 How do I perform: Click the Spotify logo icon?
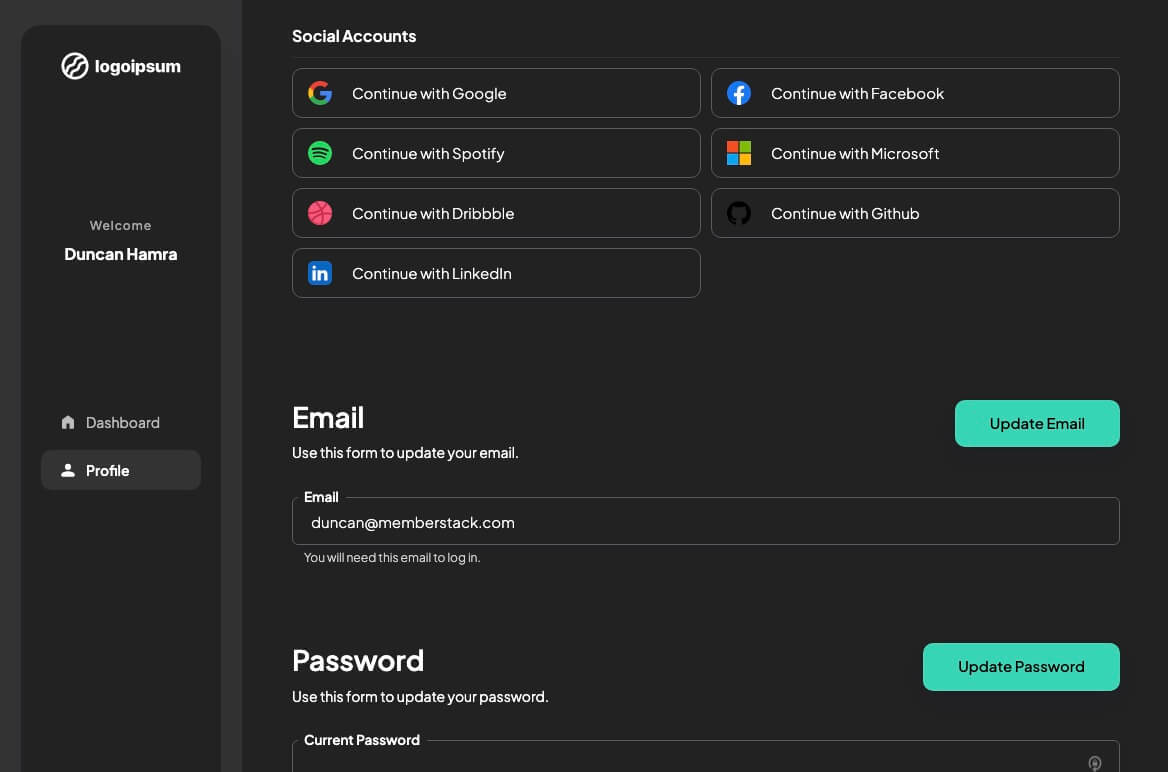[320, 154]
